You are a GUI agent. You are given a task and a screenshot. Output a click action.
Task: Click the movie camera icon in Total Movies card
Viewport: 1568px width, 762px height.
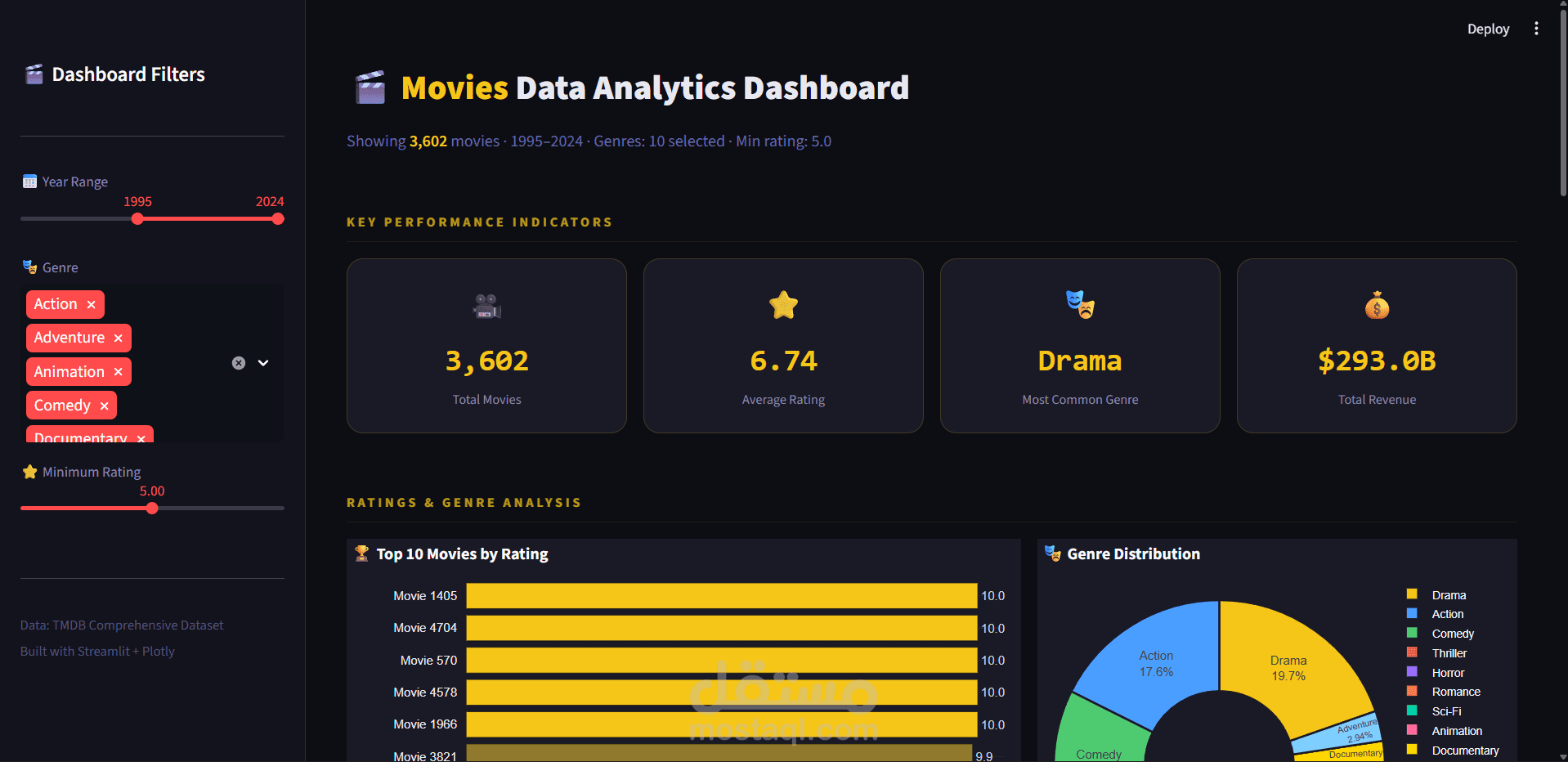[487, 306]
